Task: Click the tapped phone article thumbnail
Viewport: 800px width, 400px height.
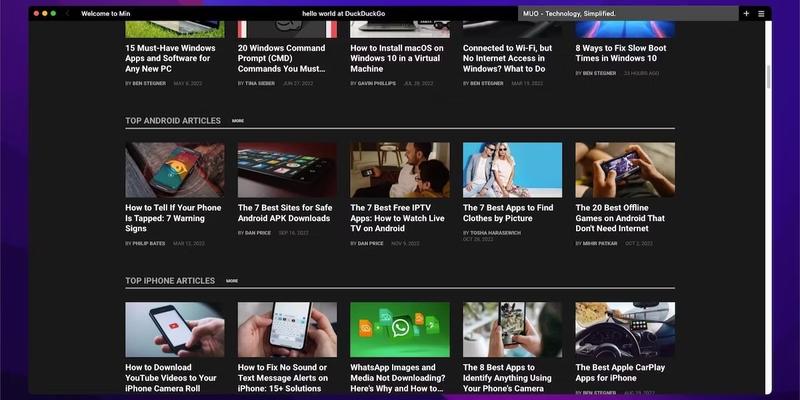Action: pyautogui.click(x=175, y=170)
